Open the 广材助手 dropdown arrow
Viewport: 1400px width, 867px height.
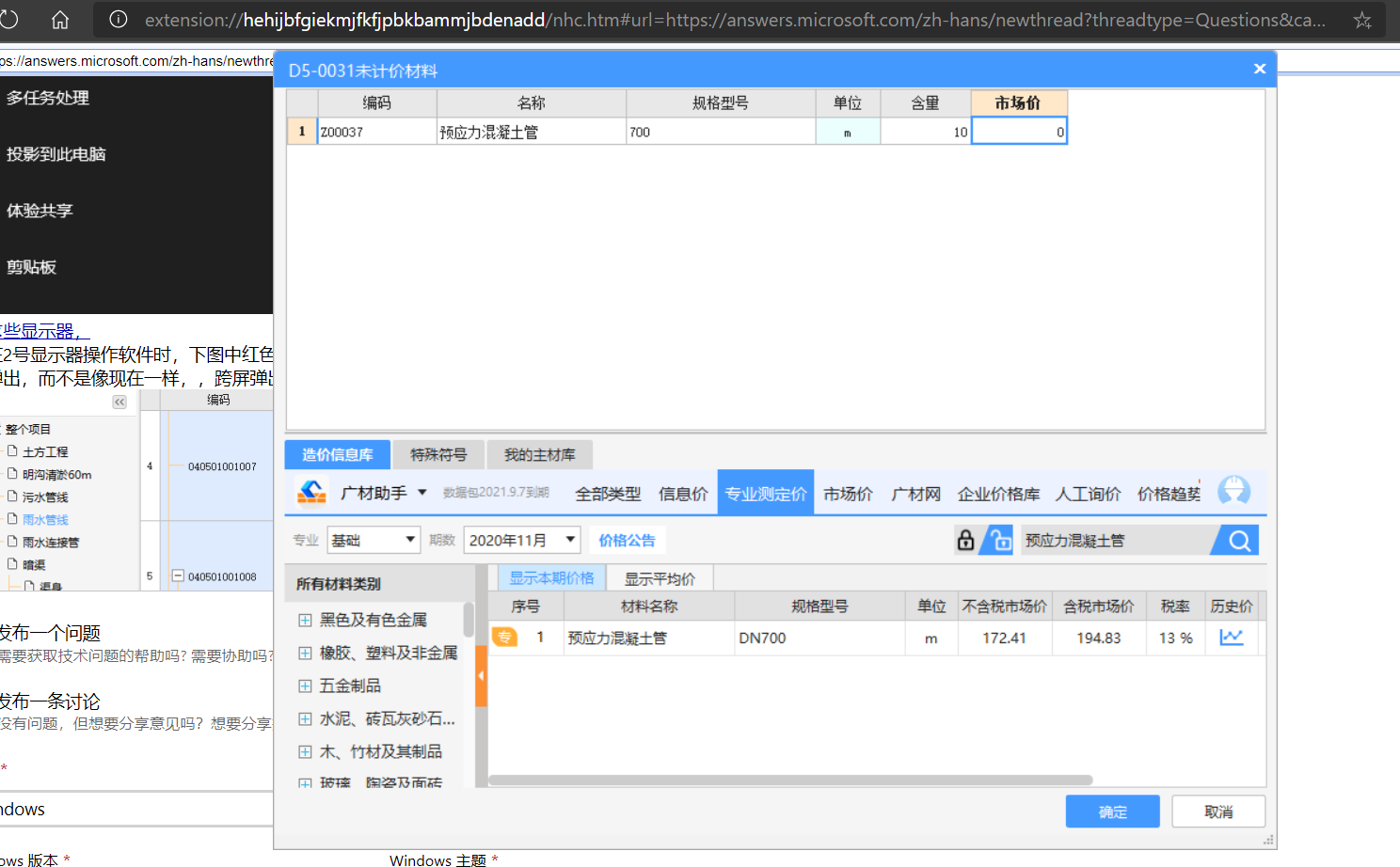422,492
